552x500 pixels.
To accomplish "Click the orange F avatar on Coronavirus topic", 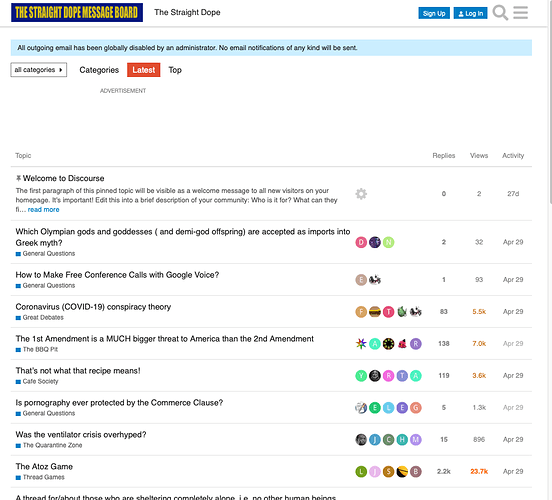I will 361,312.
